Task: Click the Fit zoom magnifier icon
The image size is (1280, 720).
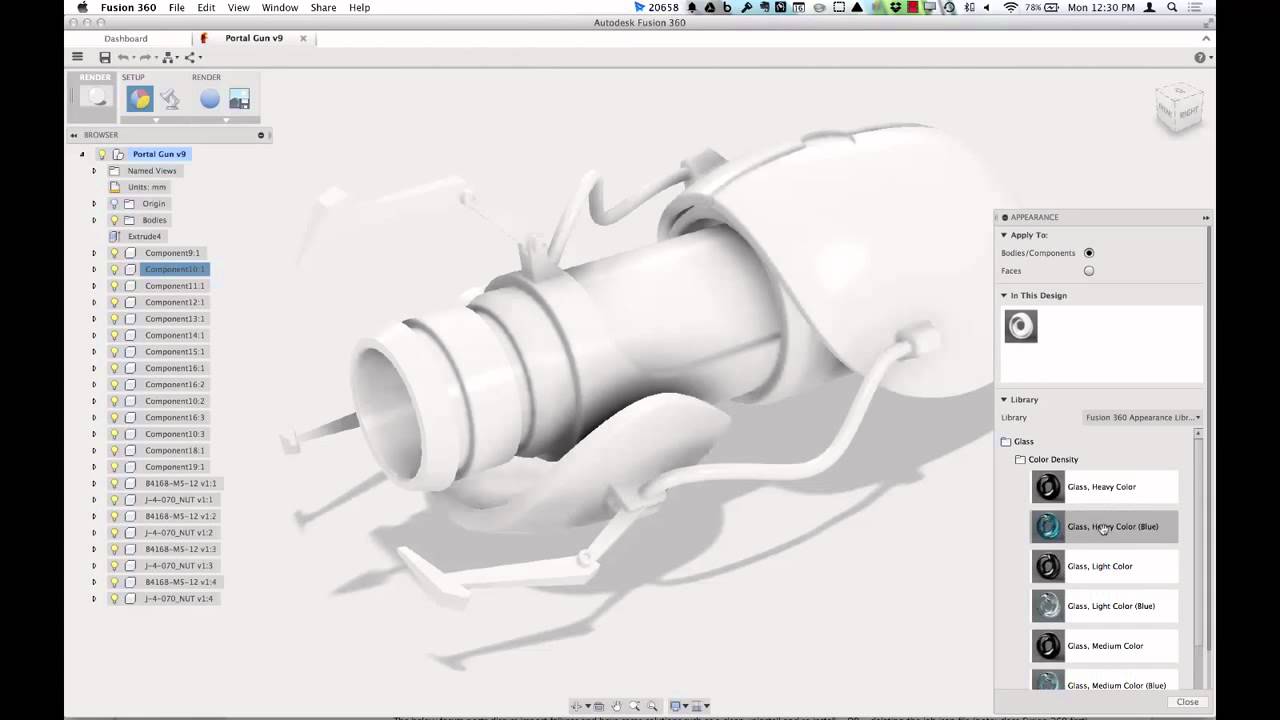Action: click(652, 706)
